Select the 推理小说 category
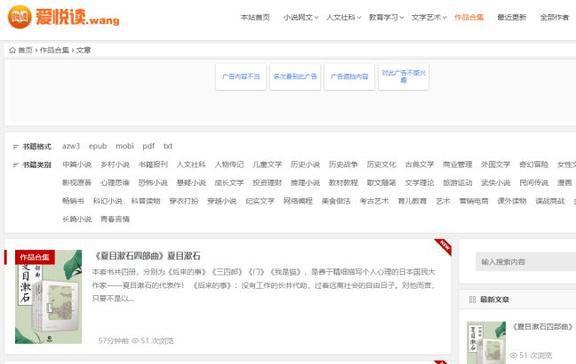 pos(305,183)
